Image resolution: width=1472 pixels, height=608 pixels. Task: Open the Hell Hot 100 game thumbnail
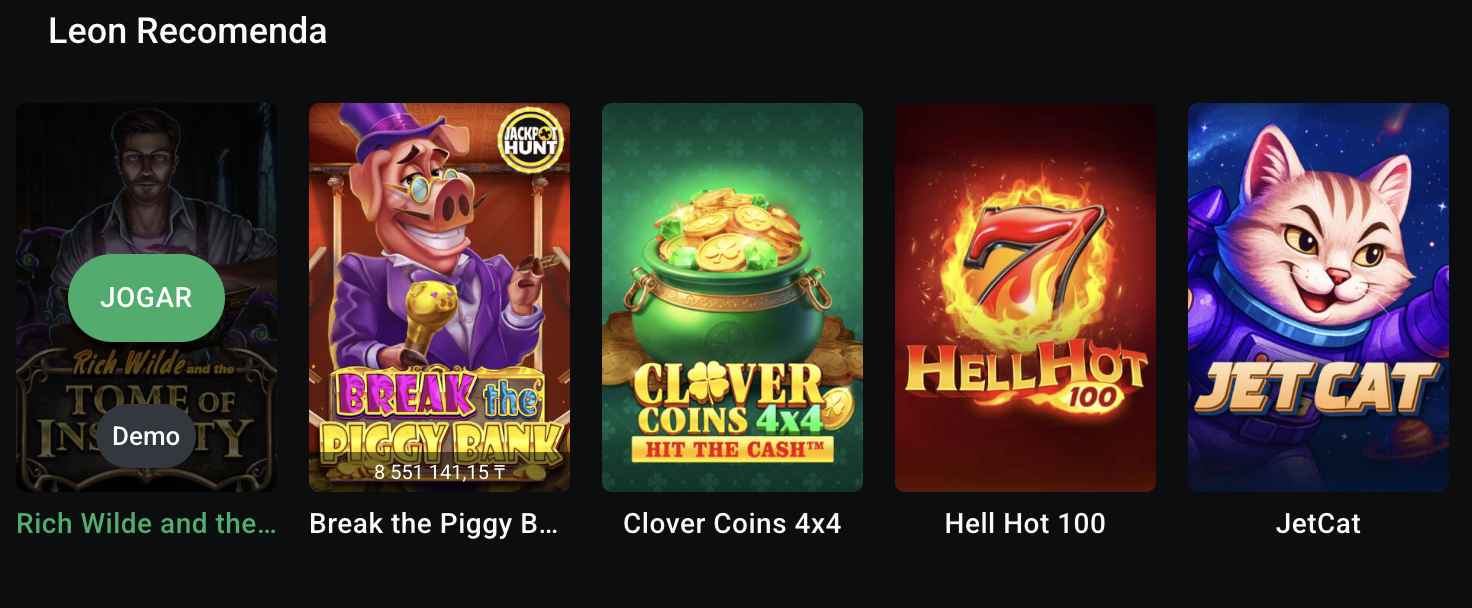click(1025, 297)
